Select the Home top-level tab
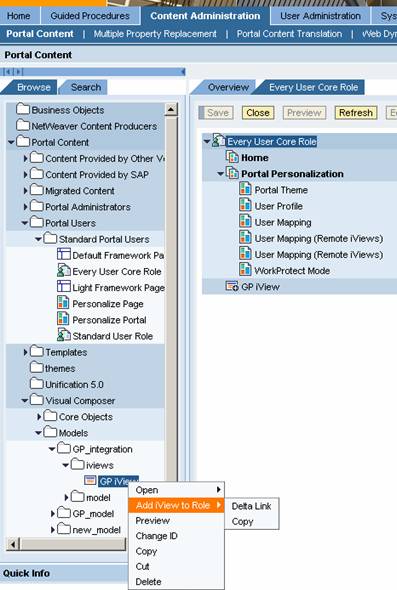 pos(19,16)
